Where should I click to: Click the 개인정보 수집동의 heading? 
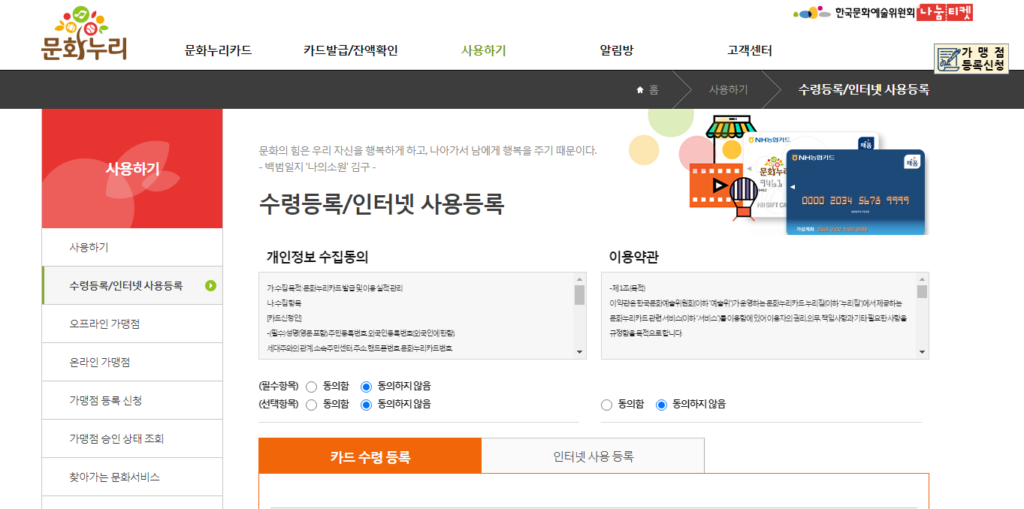point(317,257)
